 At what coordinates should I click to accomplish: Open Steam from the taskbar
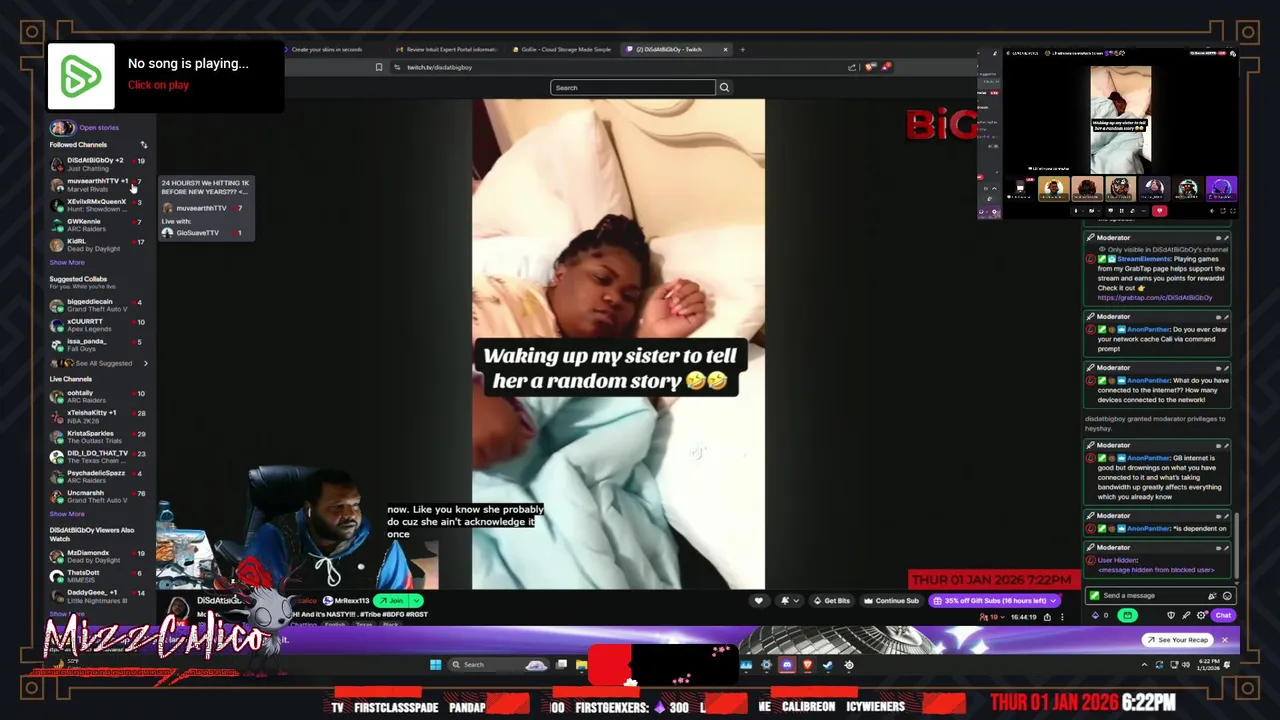click(x=828, y=665)
